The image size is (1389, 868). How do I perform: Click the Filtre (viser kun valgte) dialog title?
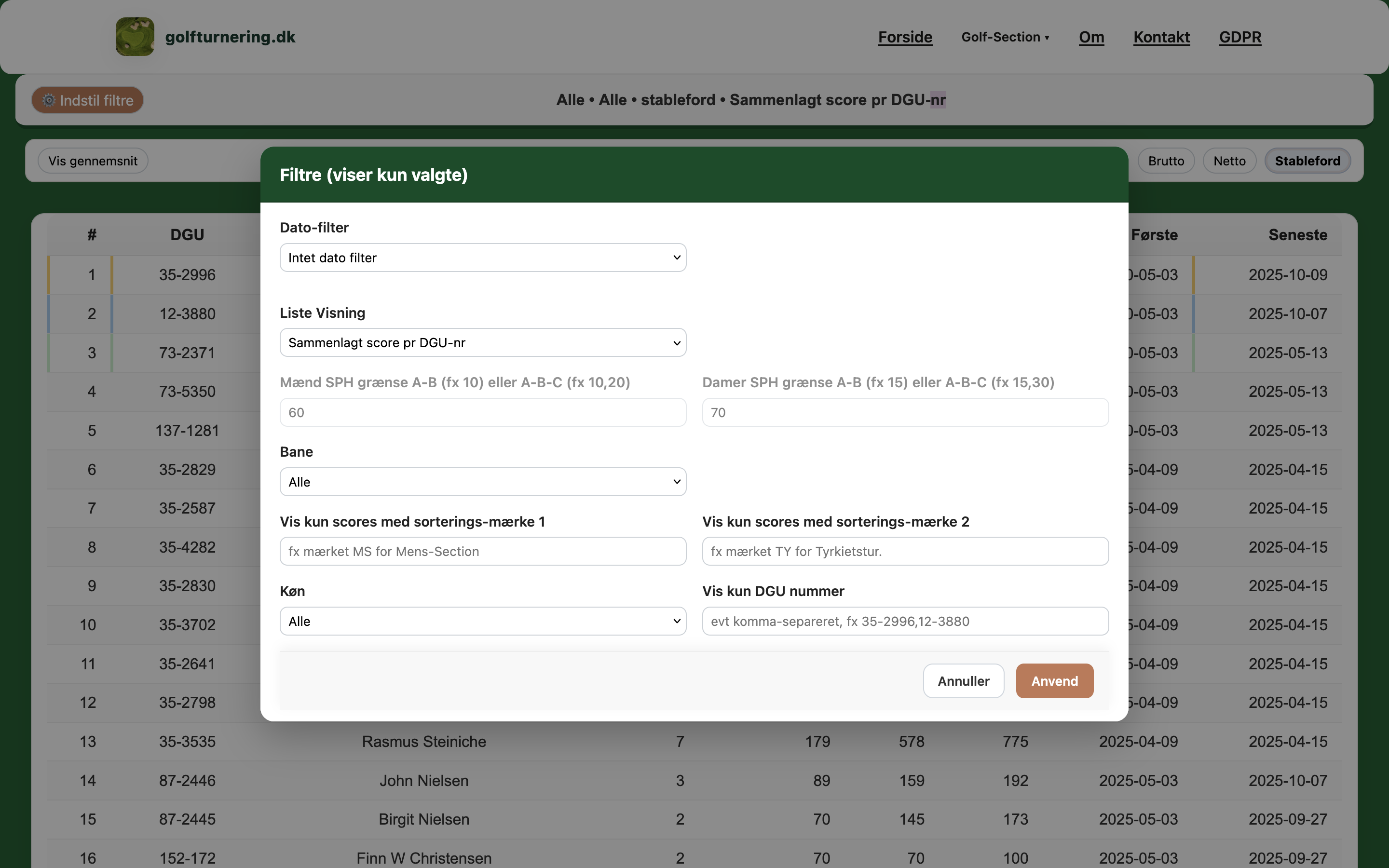(x=374, y=175)
